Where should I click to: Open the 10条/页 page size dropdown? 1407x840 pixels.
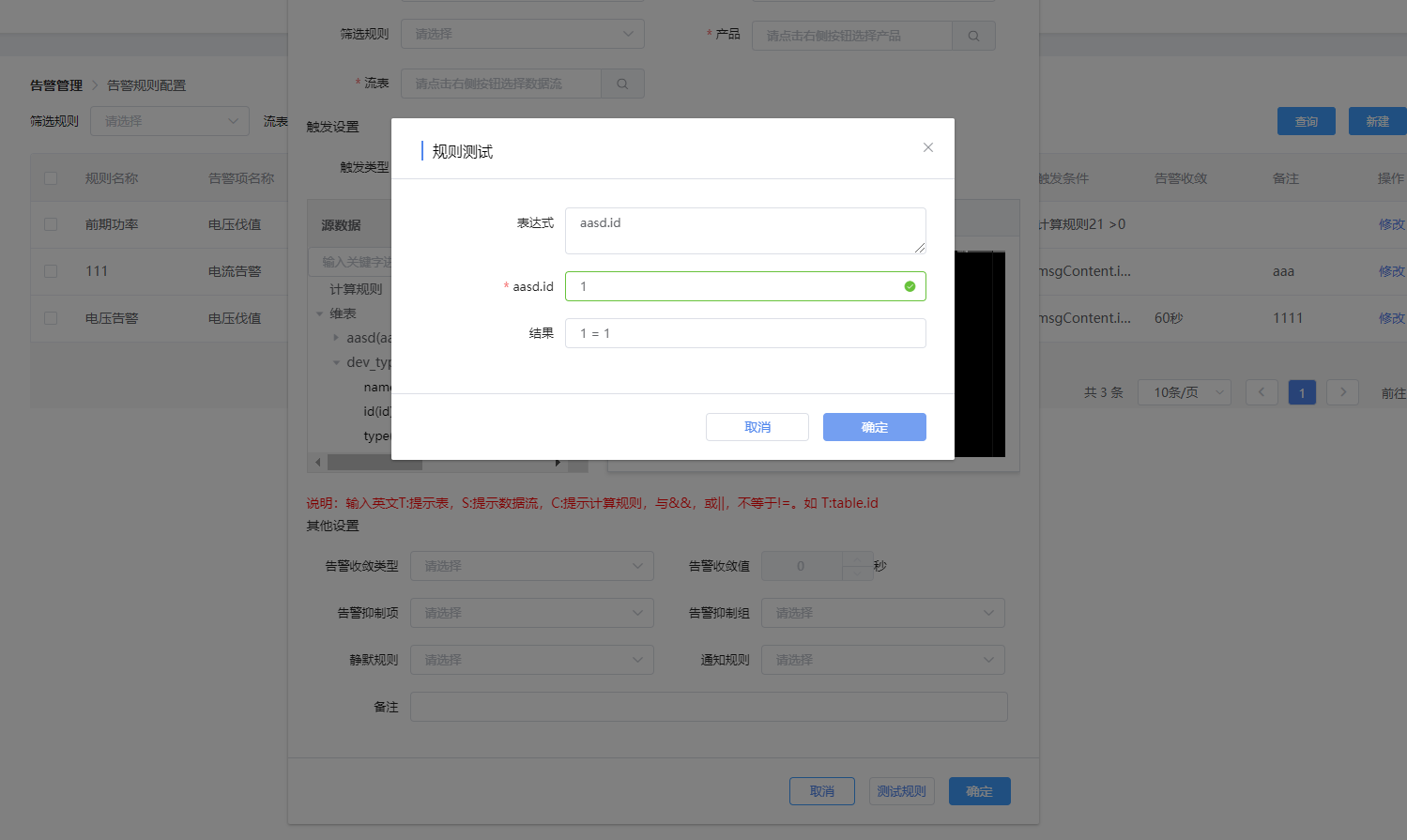pyautogui.click(x=1185, y=392)
